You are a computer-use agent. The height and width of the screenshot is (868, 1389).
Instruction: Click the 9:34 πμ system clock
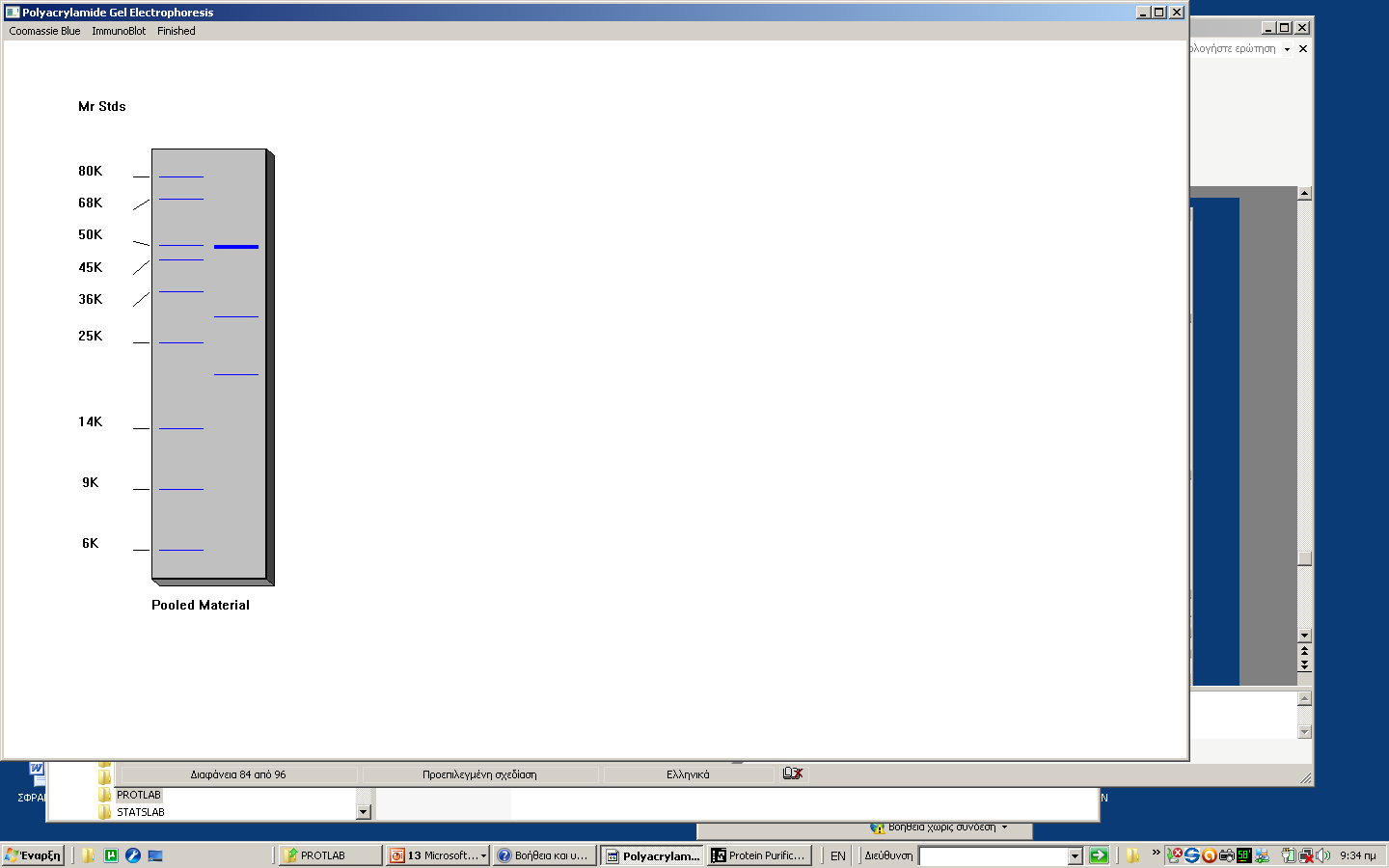1357,855
